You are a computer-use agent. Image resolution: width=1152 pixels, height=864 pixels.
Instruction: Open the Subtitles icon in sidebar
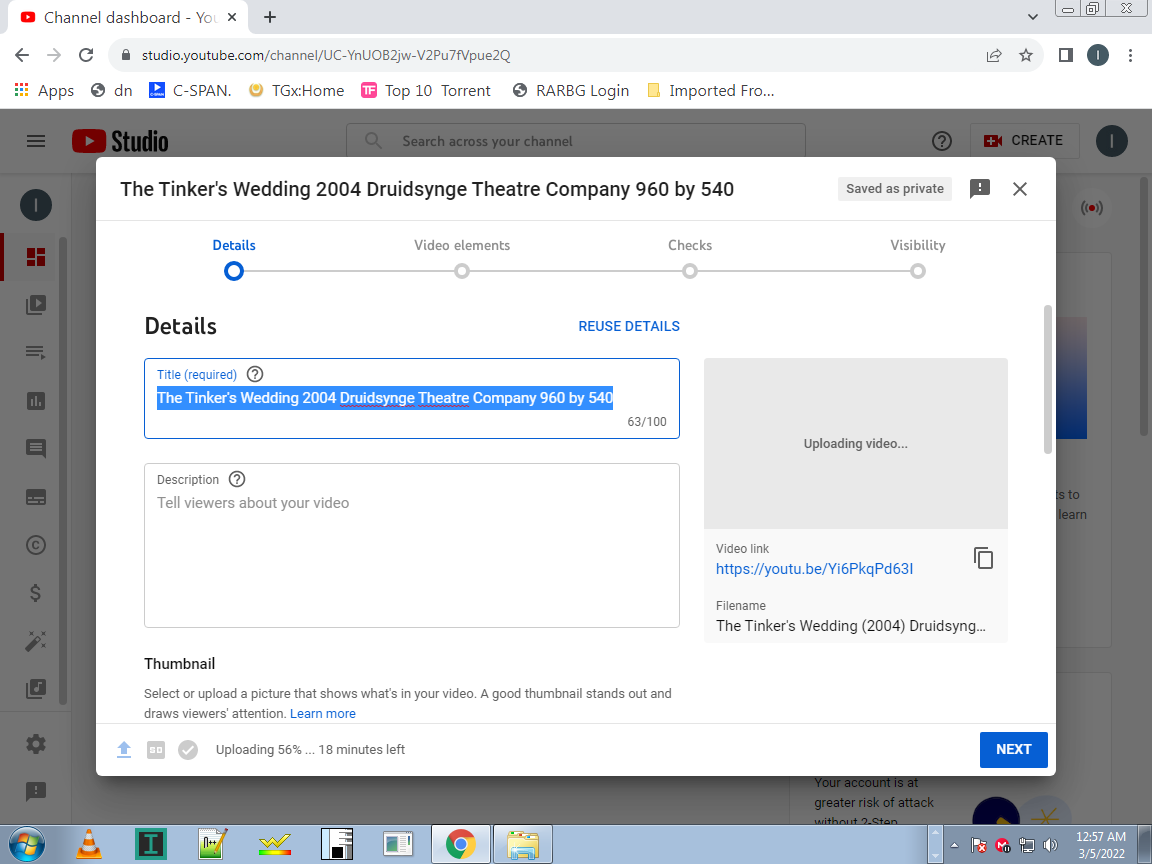click(35, 497)
